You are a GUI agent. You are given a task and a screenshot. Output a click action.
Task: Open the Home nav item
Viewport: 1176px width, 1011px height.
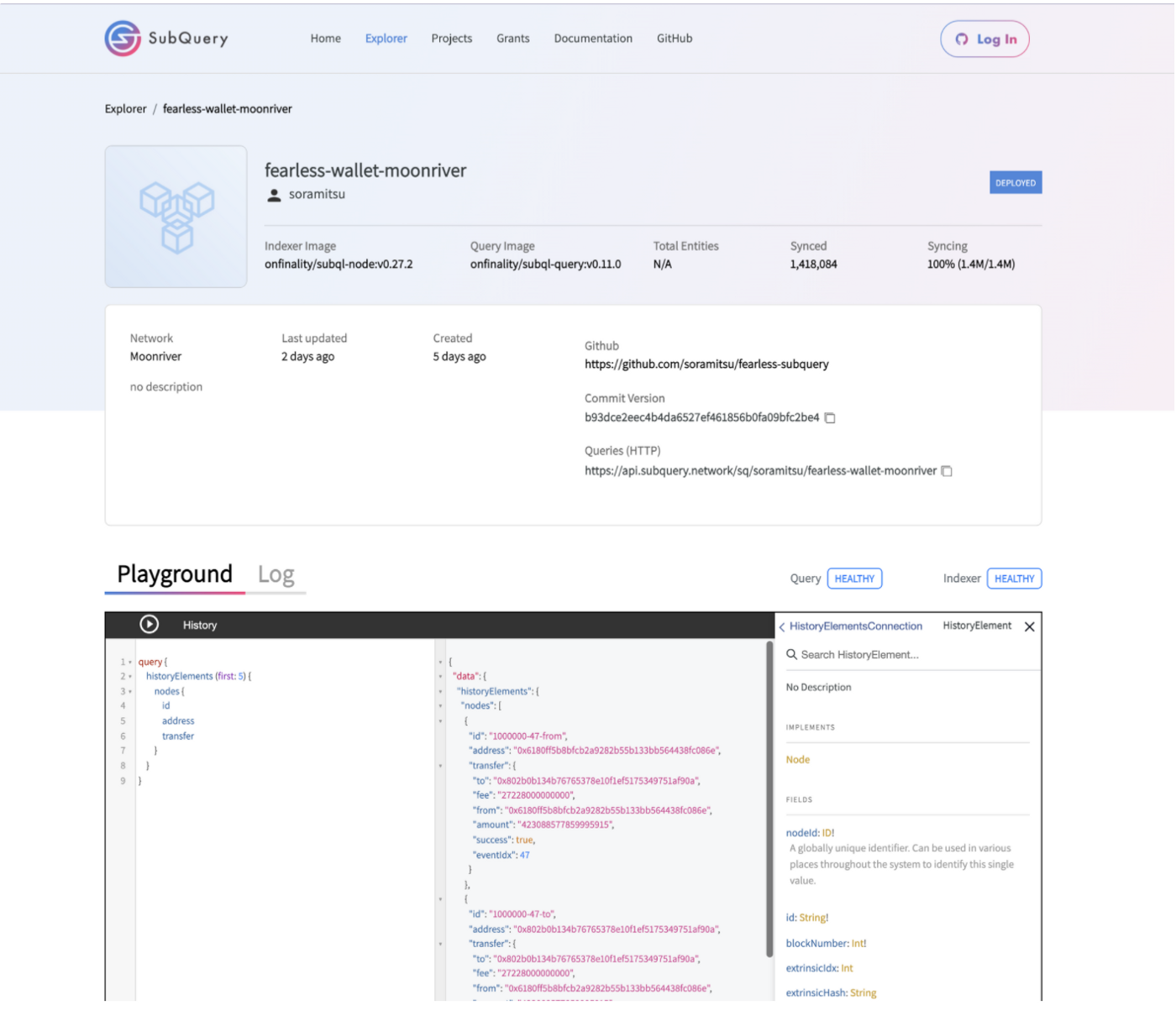(326, 39)
